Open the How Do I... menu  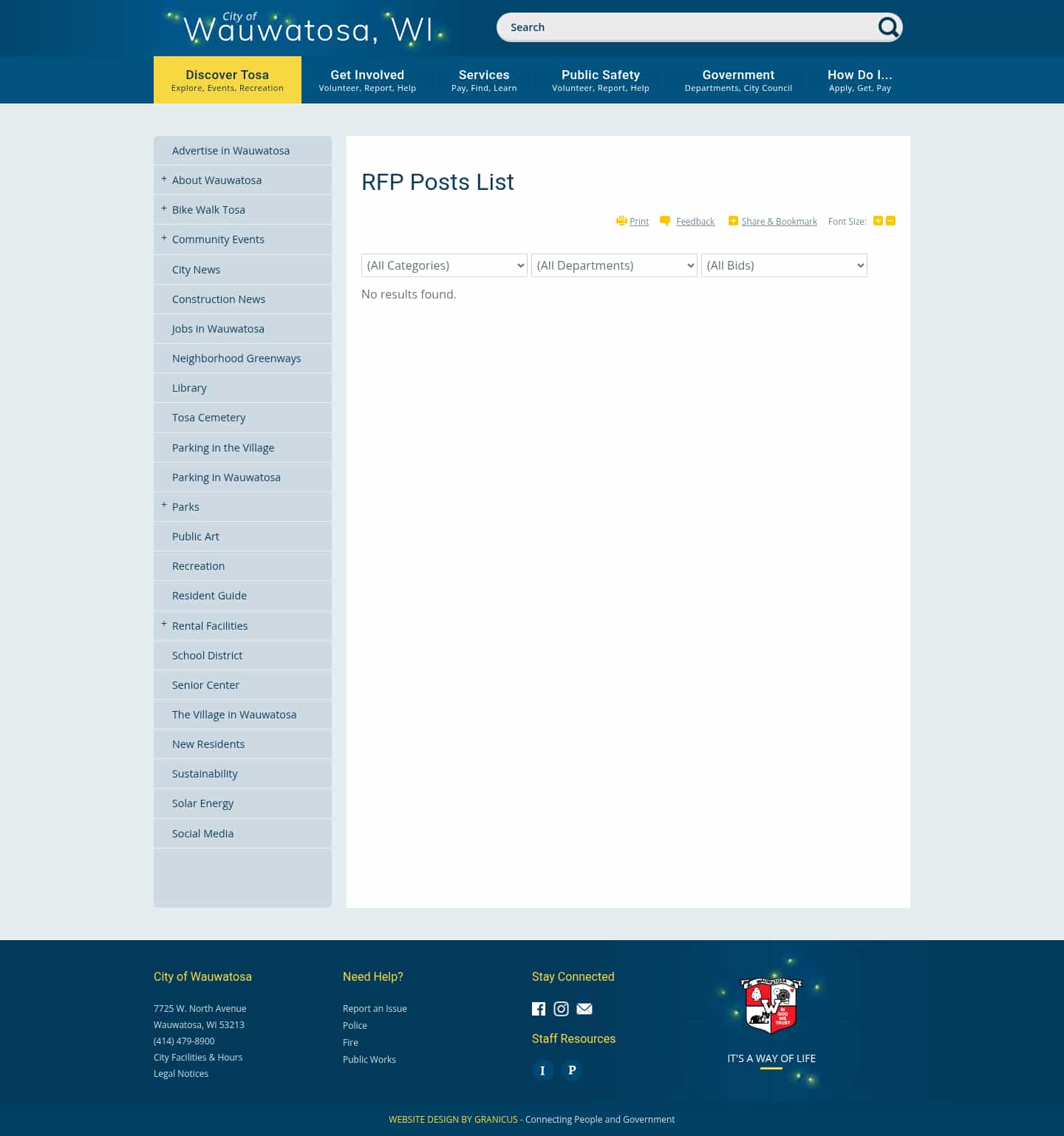[x=860, y=80]
